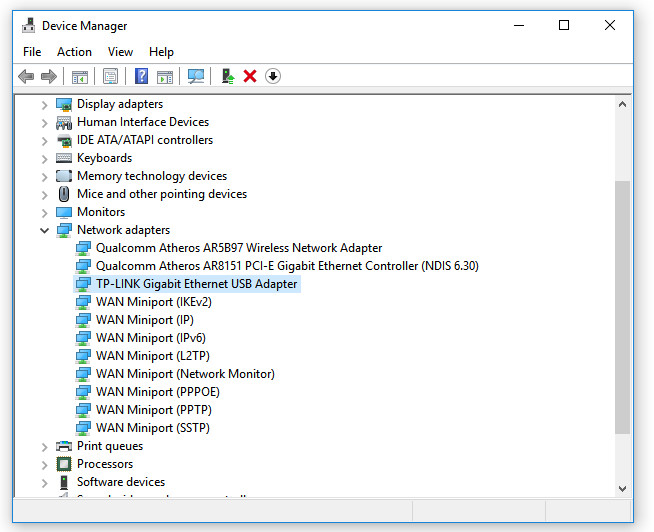
Task: Click the Network adapters category icon
Action: [64, 230]
